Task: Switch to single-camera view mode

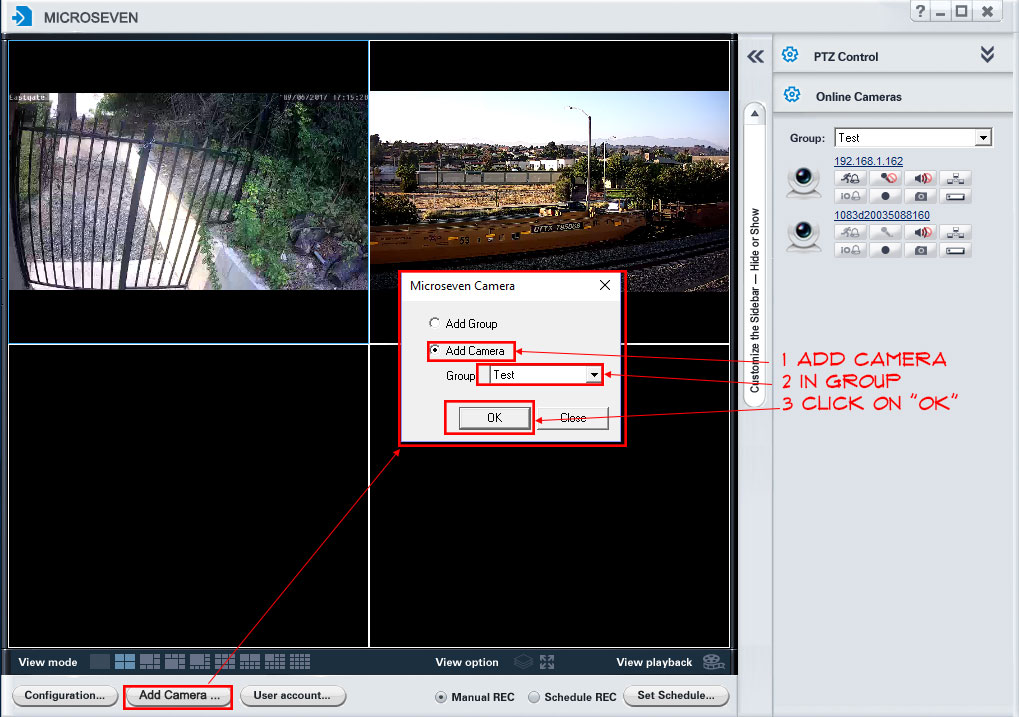Action: [100, 662]
